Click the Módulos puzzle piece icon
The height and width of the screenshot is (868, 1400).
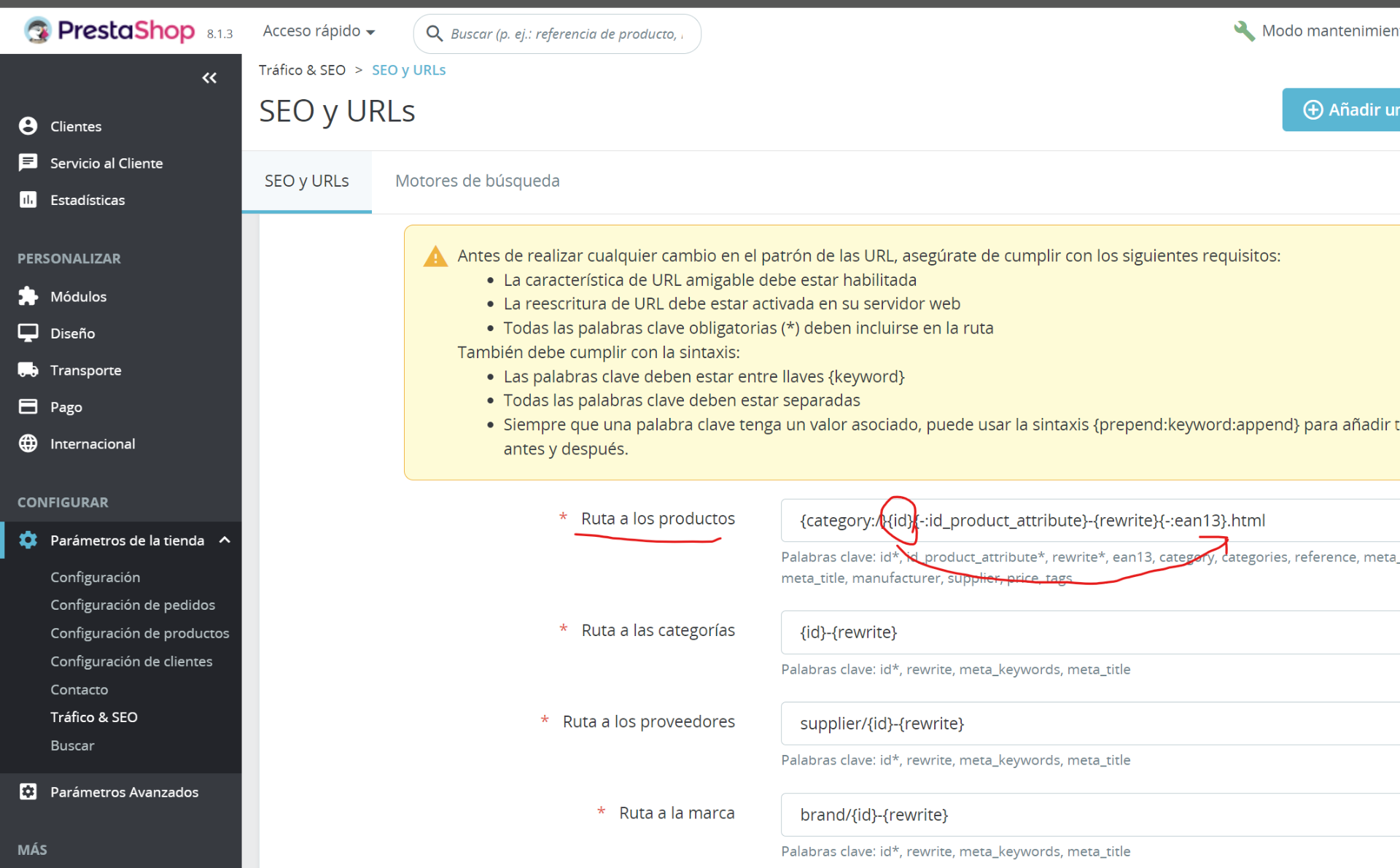point(28,296)
